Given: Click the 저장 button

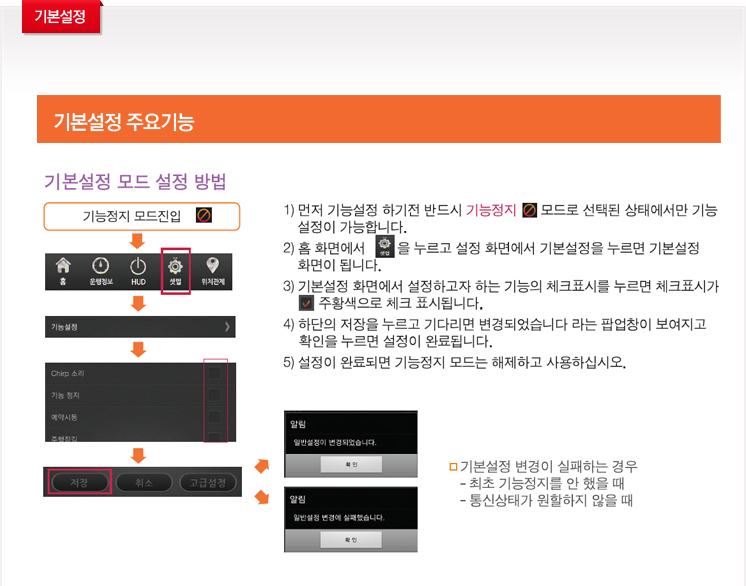Looking at the screenshot, I should click(79, 482).
